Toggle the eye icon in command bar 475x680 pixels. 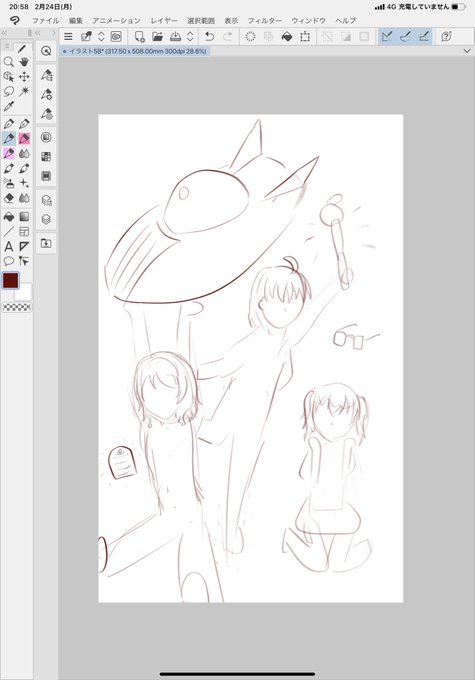116,36
